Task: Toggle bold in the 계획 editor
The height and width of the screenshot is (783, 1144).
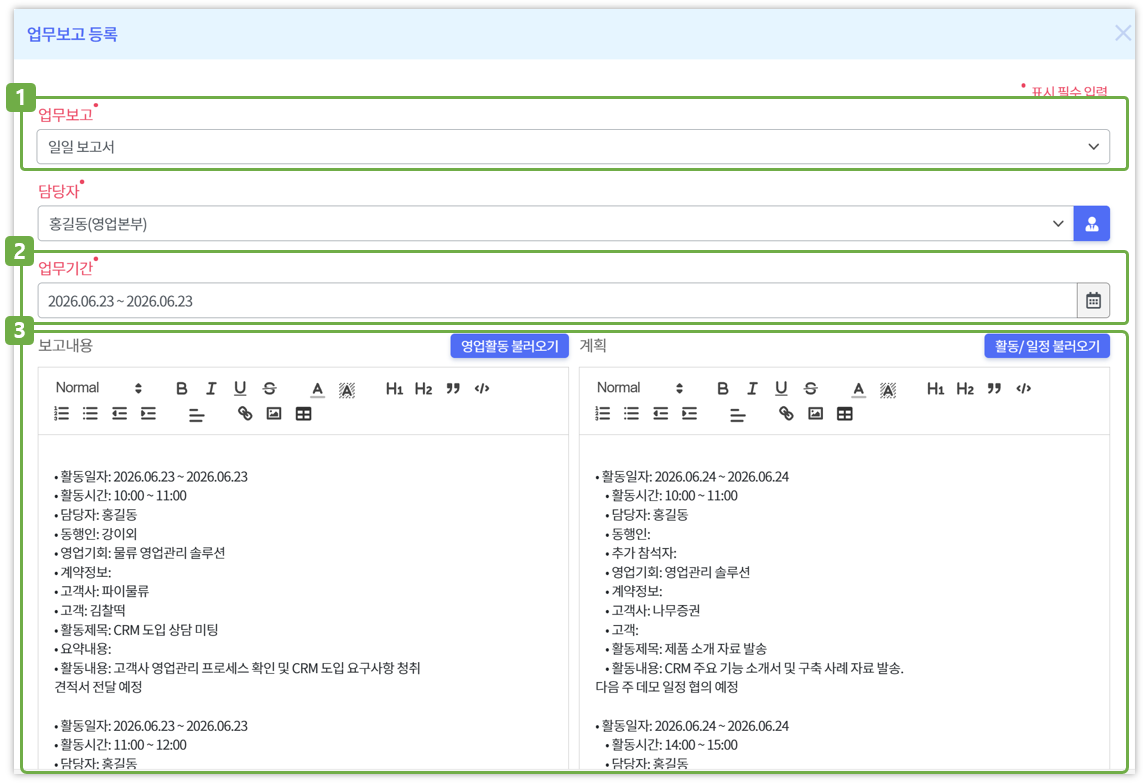Action: pyautogui.click(x=722, y=388)
